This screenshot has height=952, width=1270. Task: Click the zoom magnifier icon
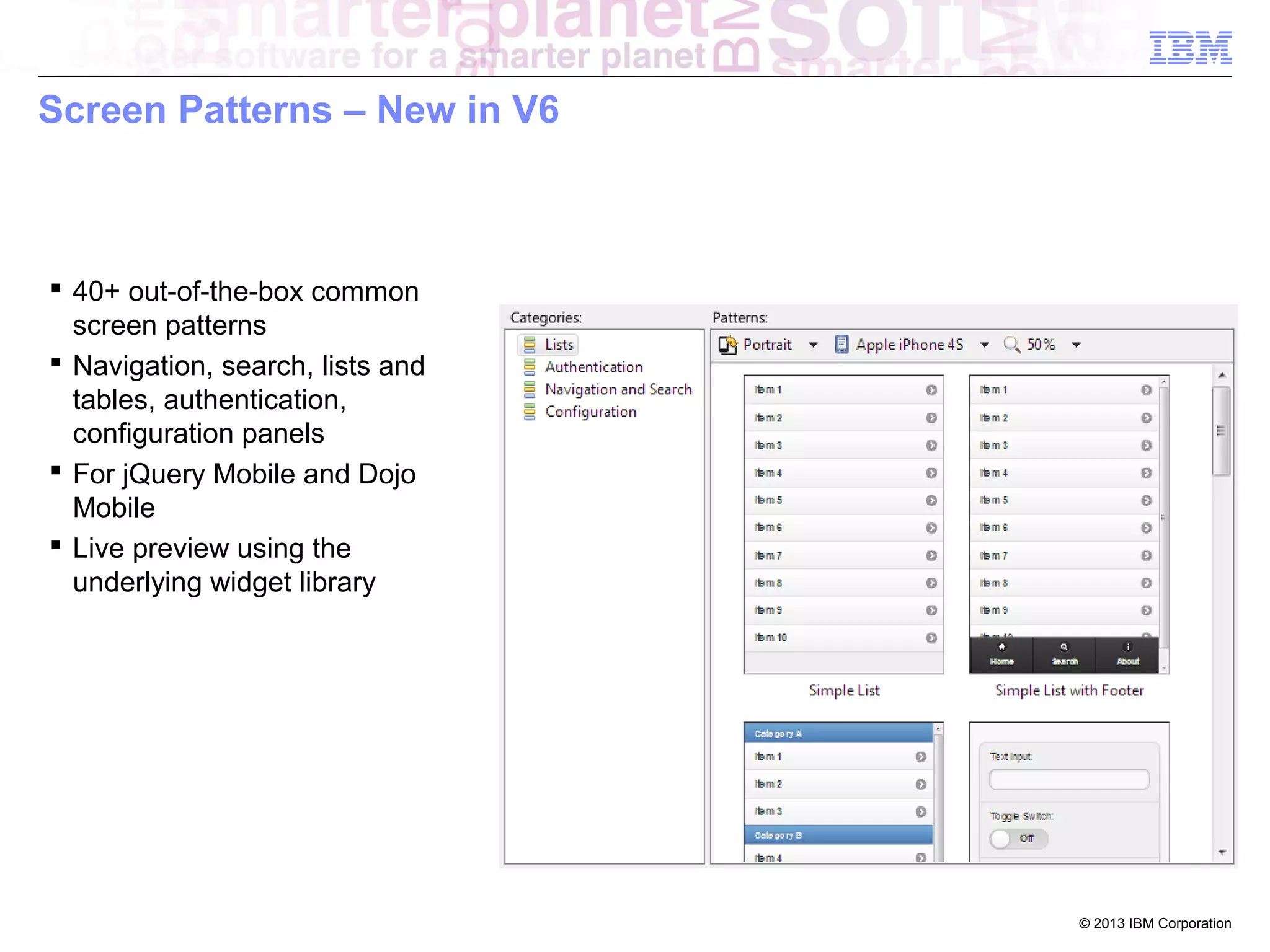click(x=1012, y=345)
